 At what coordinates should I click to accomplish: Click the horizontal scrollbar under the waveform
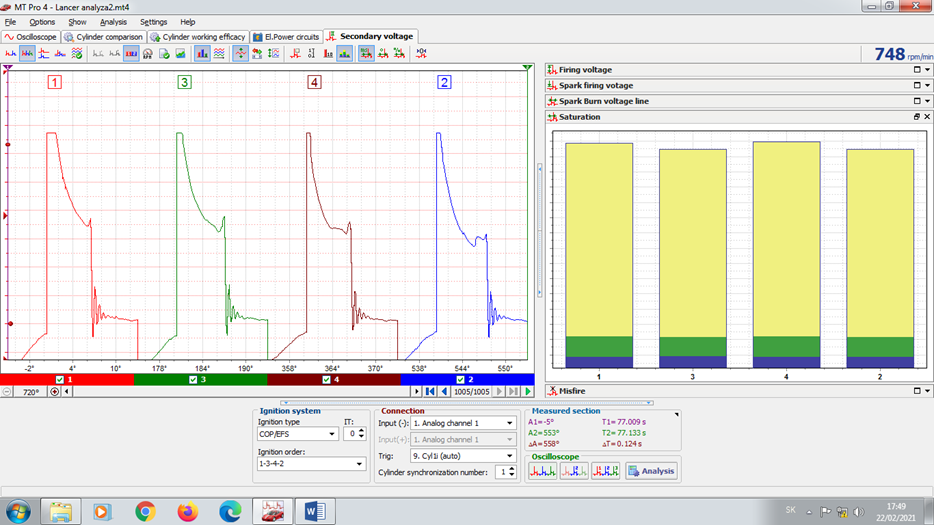[x=240, y=392]
